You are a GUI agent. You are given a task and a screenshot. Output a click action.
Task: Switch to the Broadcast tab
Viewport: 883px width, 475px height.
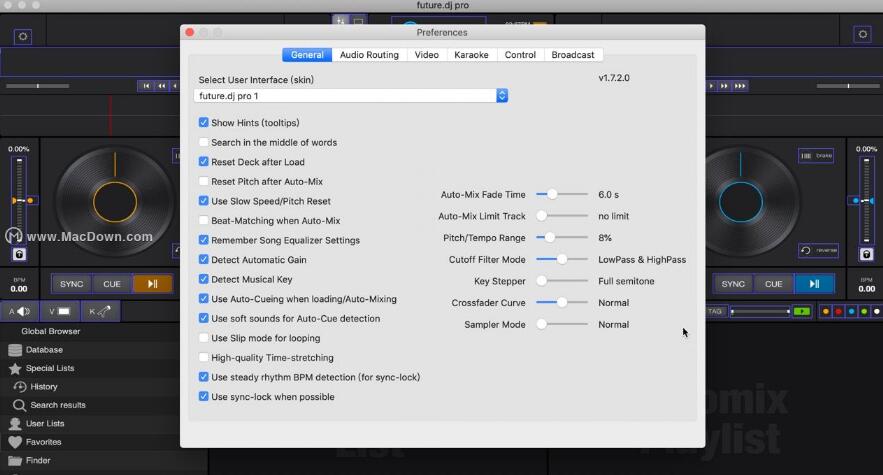pyautogui.click(x=573, y=55)
